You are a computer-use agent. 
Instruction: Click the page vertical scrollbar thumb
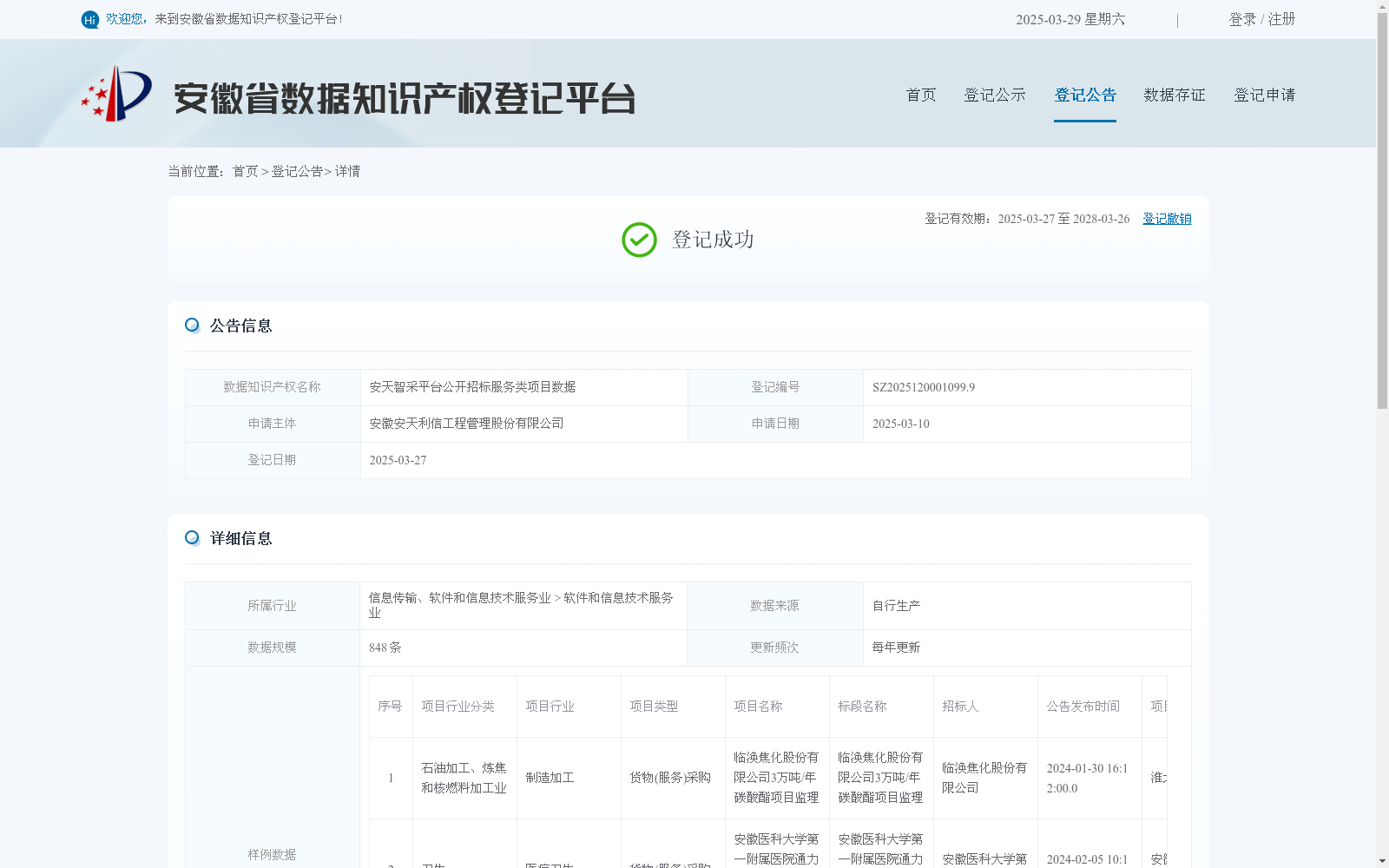[1382, 211]
